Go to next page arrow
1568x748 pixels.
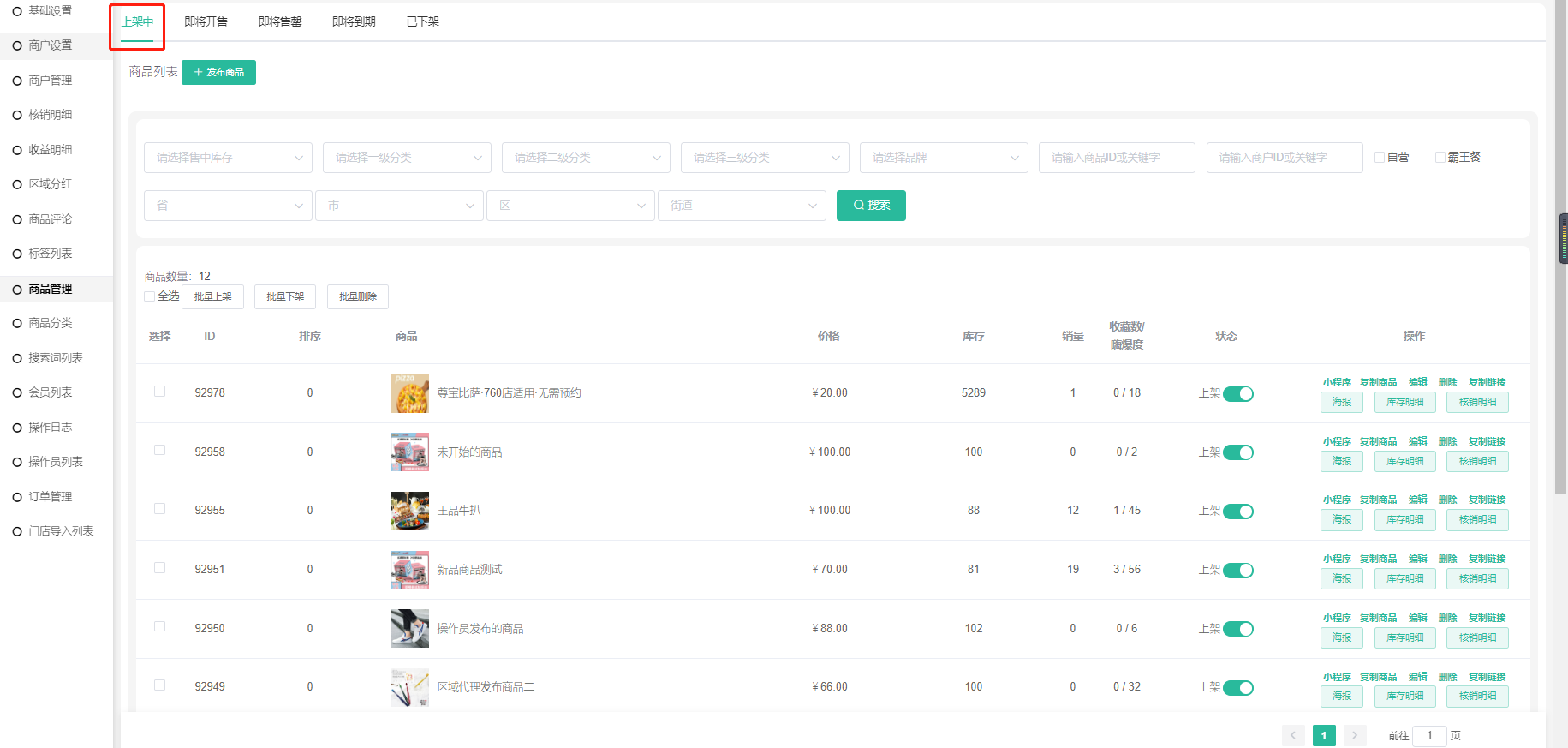point(1355,735)
